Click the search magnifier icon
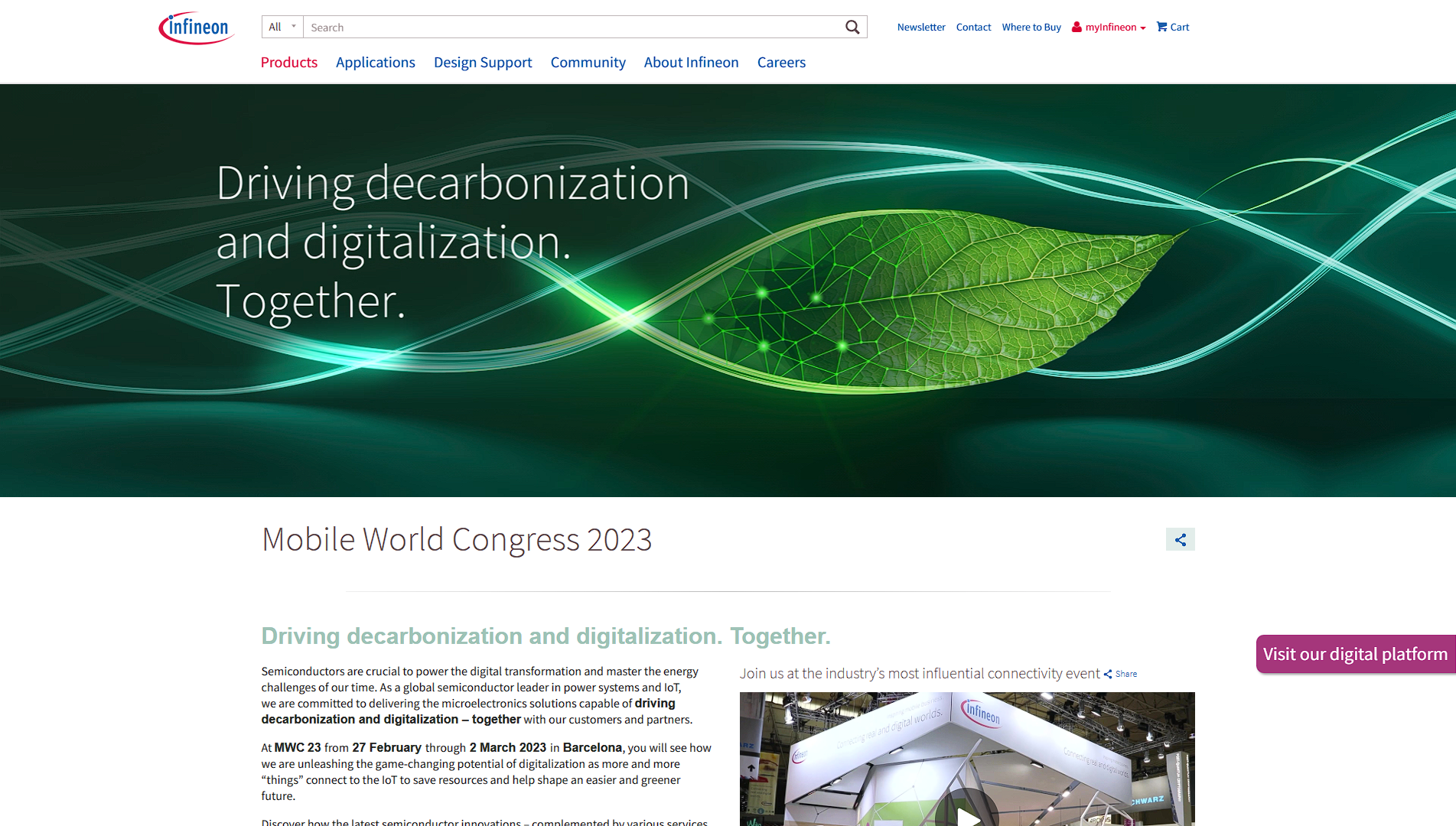This screenshot has width=1456, height=826. pyautogui.click(x=852, y=28)
